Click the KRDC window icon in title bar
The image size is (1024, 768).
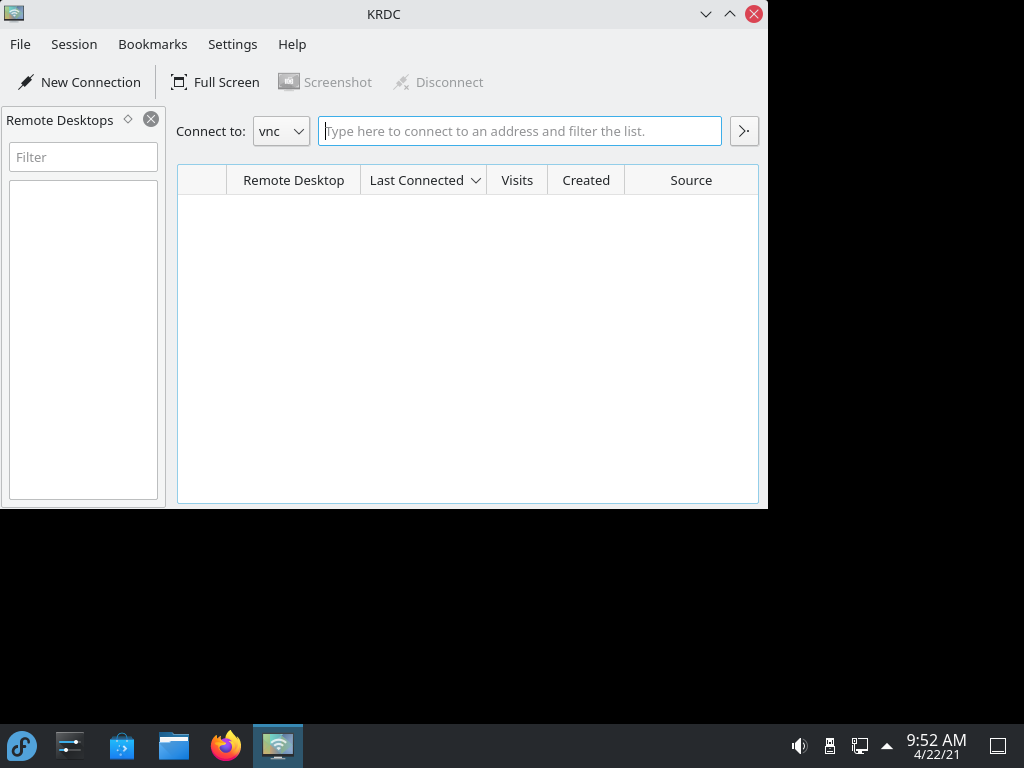click(14, 14)
